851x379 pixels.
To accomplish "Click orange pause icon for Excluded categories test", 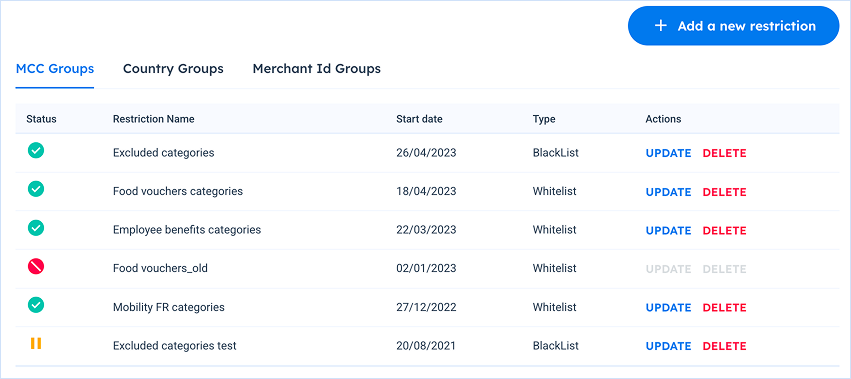I will tap(36, 343).
